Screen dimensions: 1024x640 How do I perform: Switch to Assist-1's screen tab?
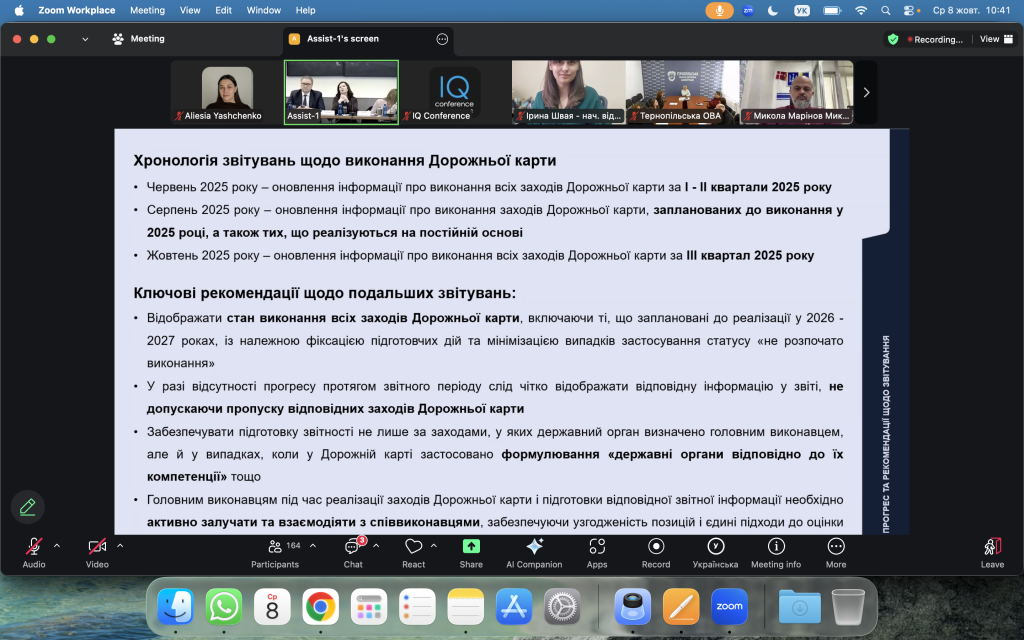343,39
